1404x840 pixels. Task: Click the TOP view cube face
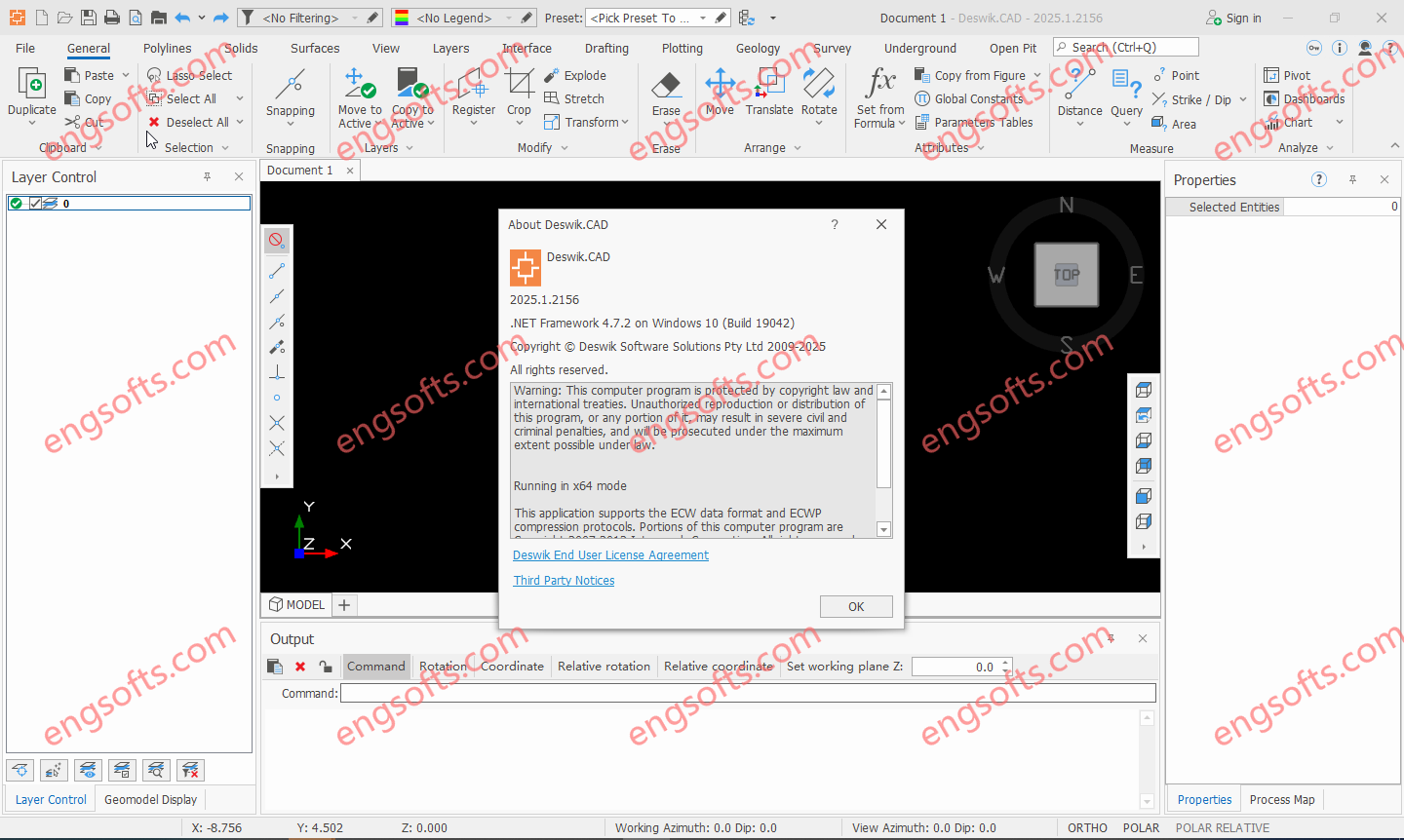1066,275
